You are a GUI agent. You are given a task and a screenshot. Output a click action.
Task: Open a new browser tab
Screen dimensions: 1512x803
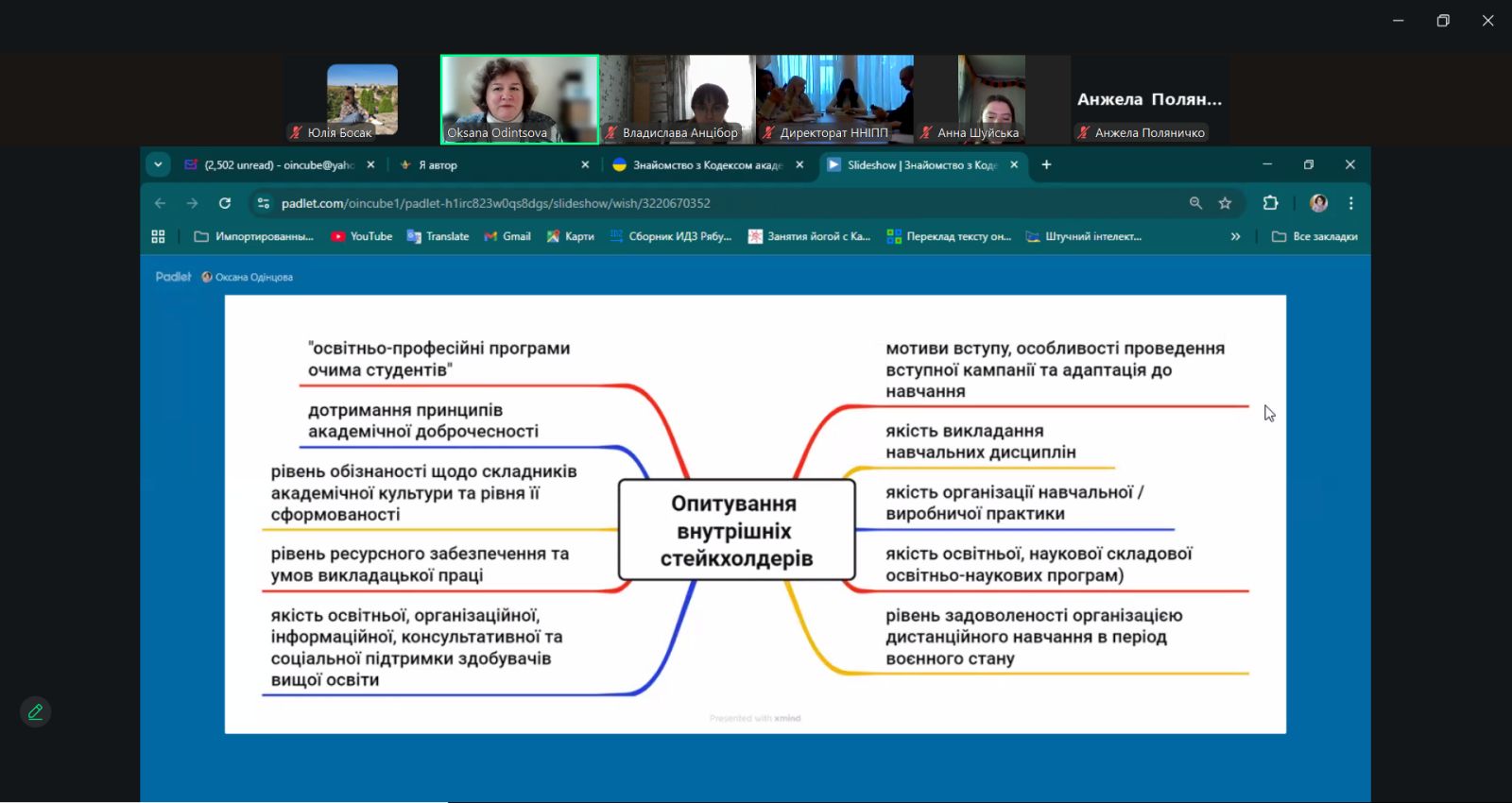pyautogui.click(x=1046, y=164)
